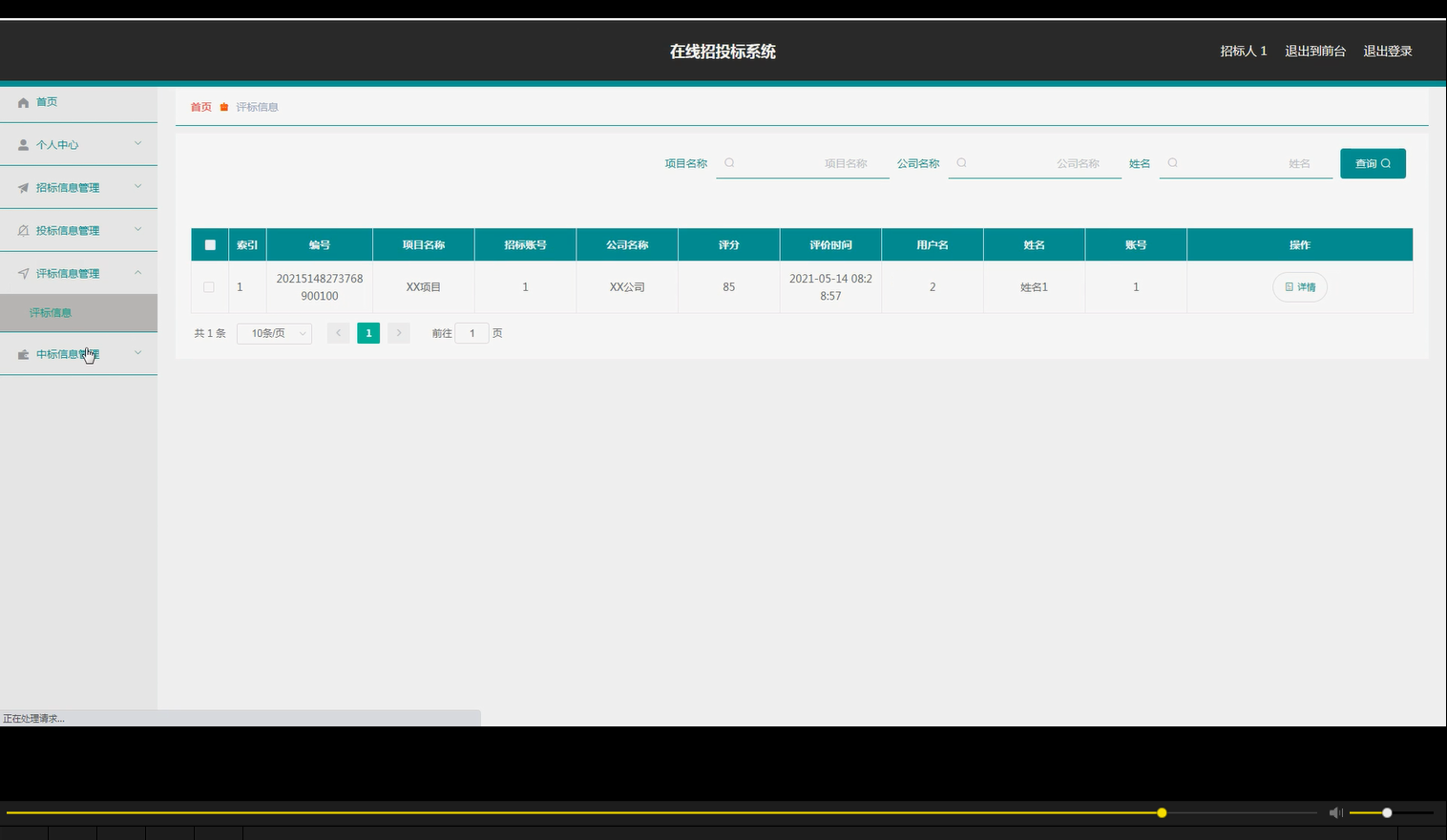
Task: Click the 编号 column header
Action: (320, 245)
